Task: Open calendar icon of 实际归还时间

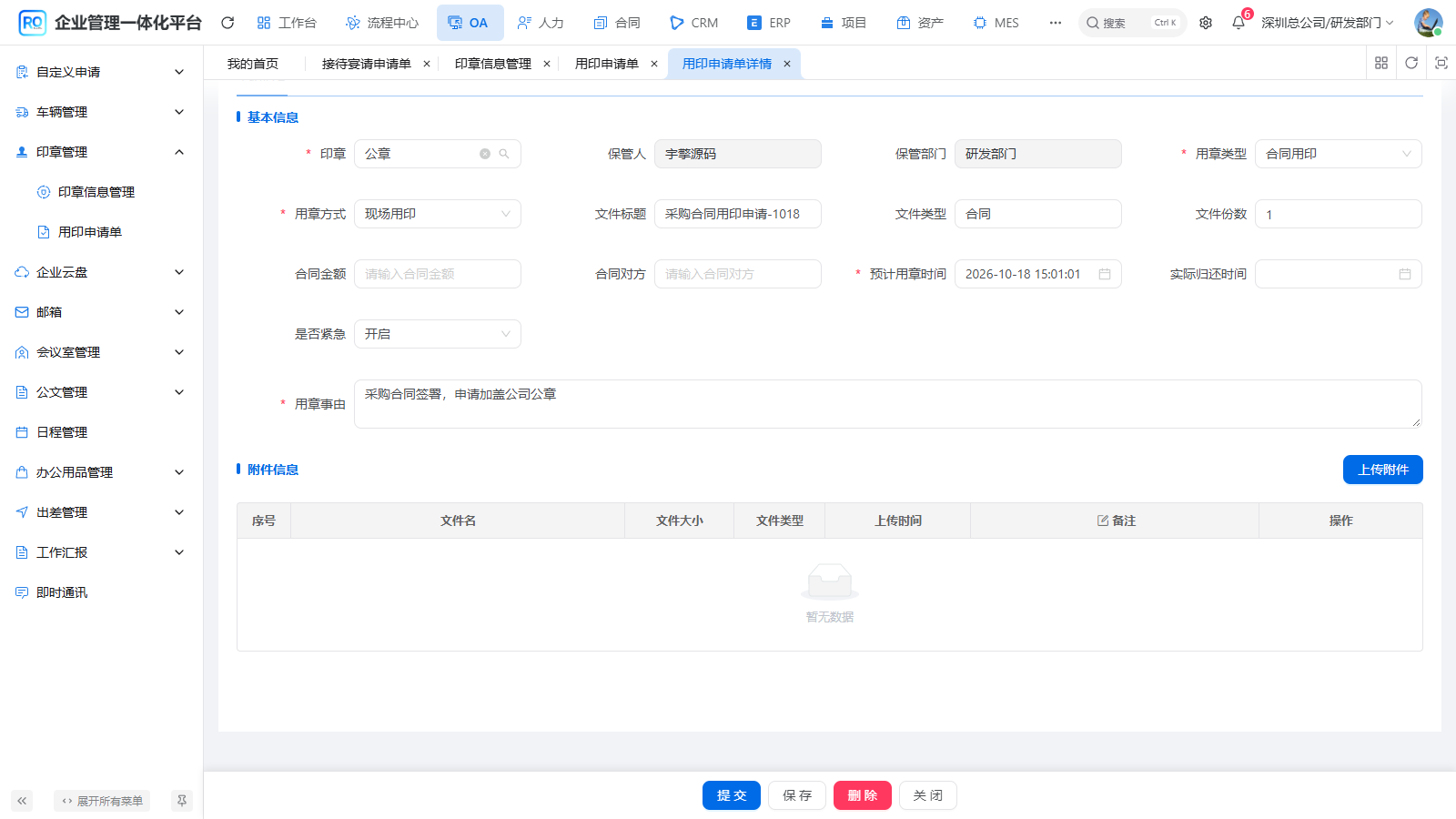Action: [1405, 274]
